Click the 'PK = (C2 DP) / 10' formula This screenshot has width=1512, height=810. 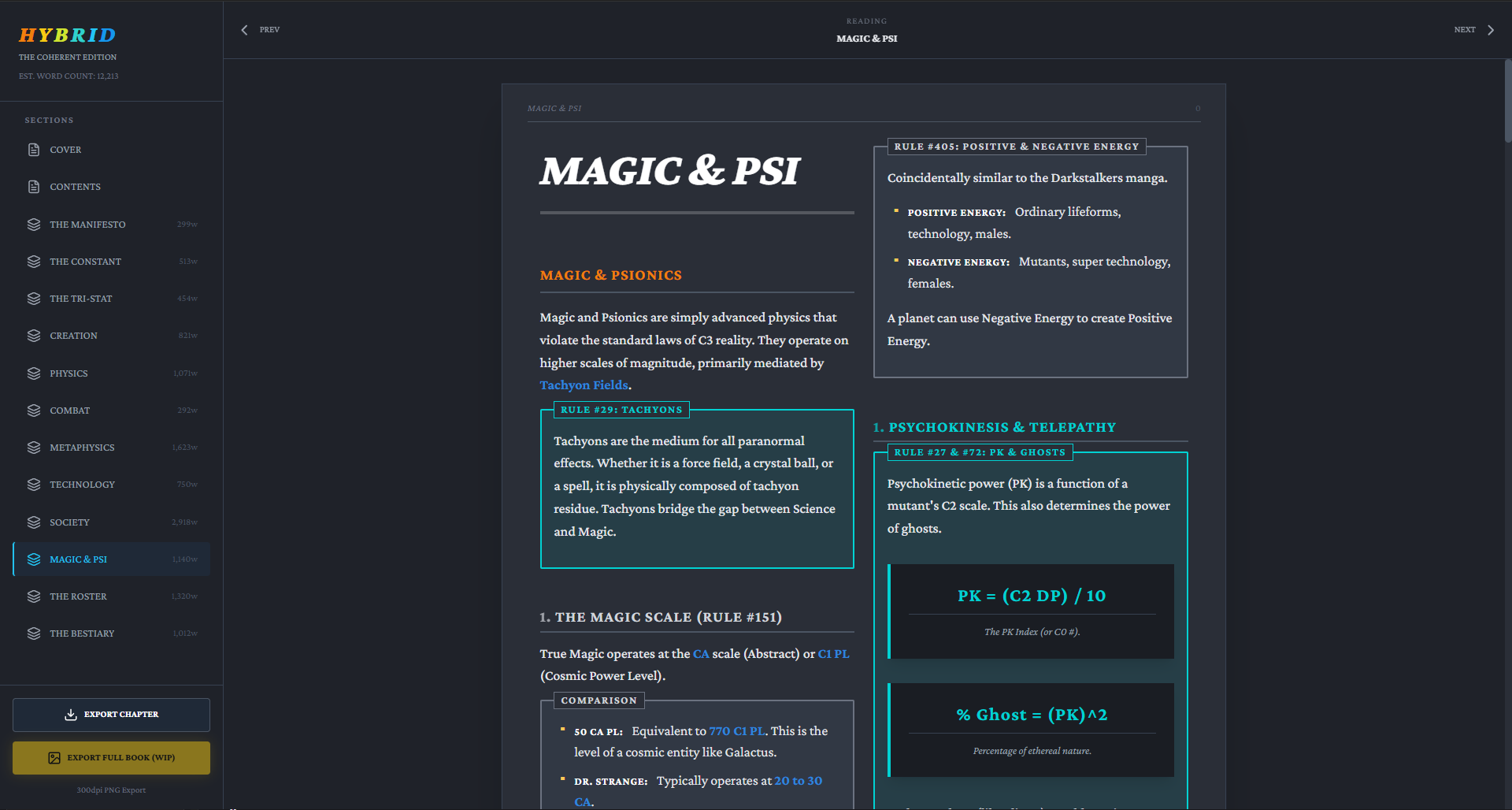1032,596
